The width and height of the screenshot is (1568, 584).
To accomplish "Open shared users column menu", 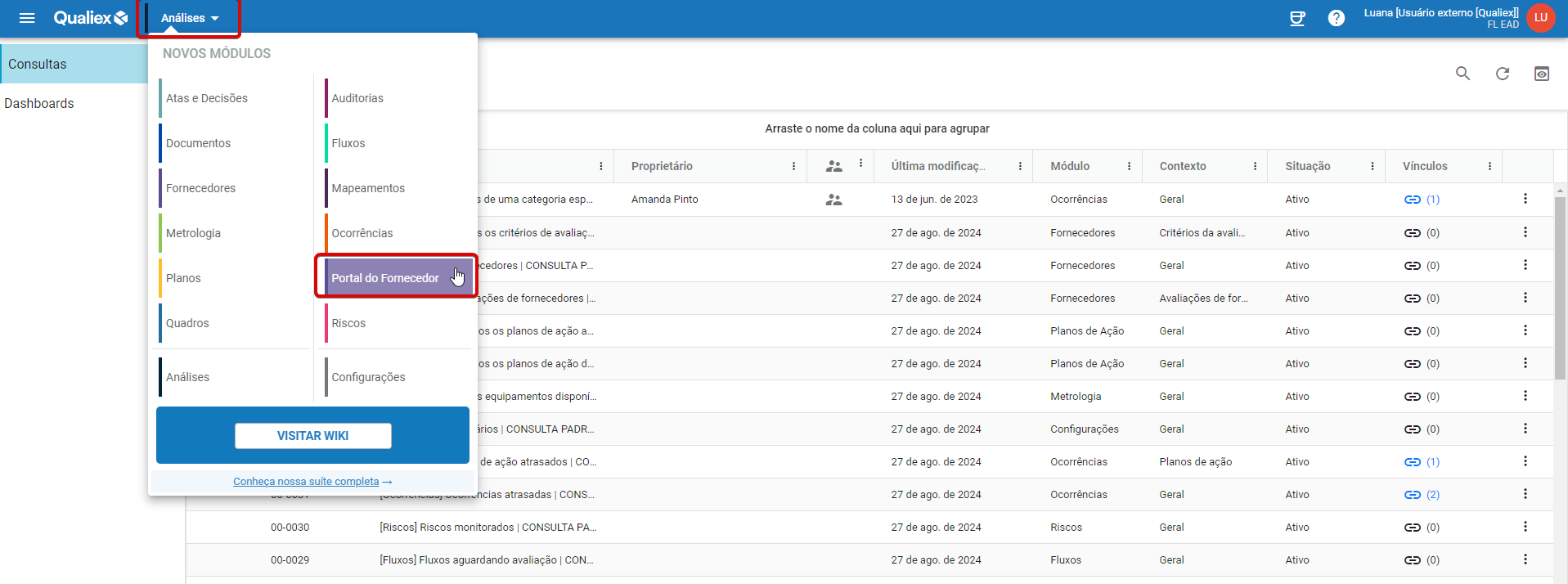I will point(860,164).
